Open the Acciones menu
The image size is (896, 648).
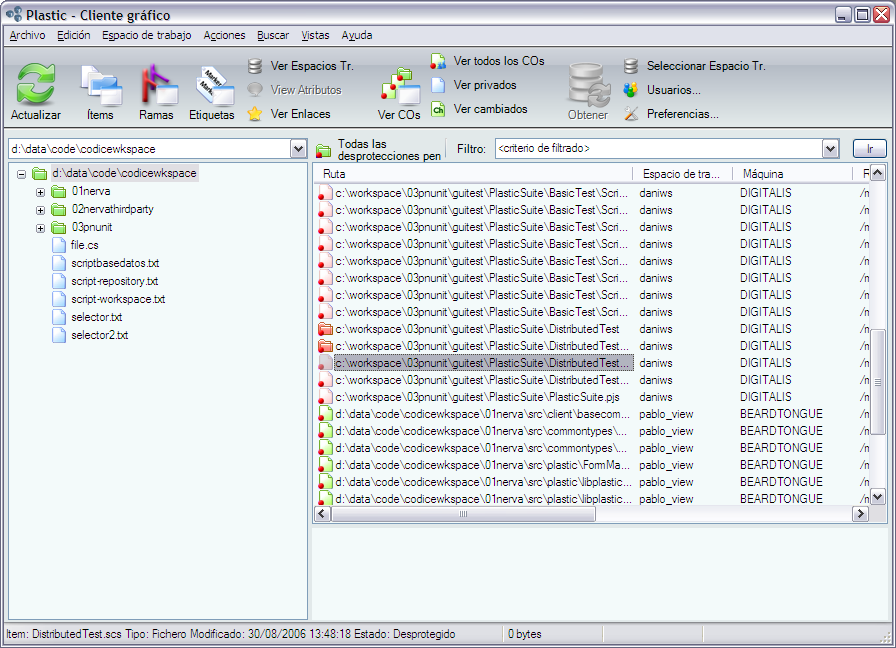(225, 35)
